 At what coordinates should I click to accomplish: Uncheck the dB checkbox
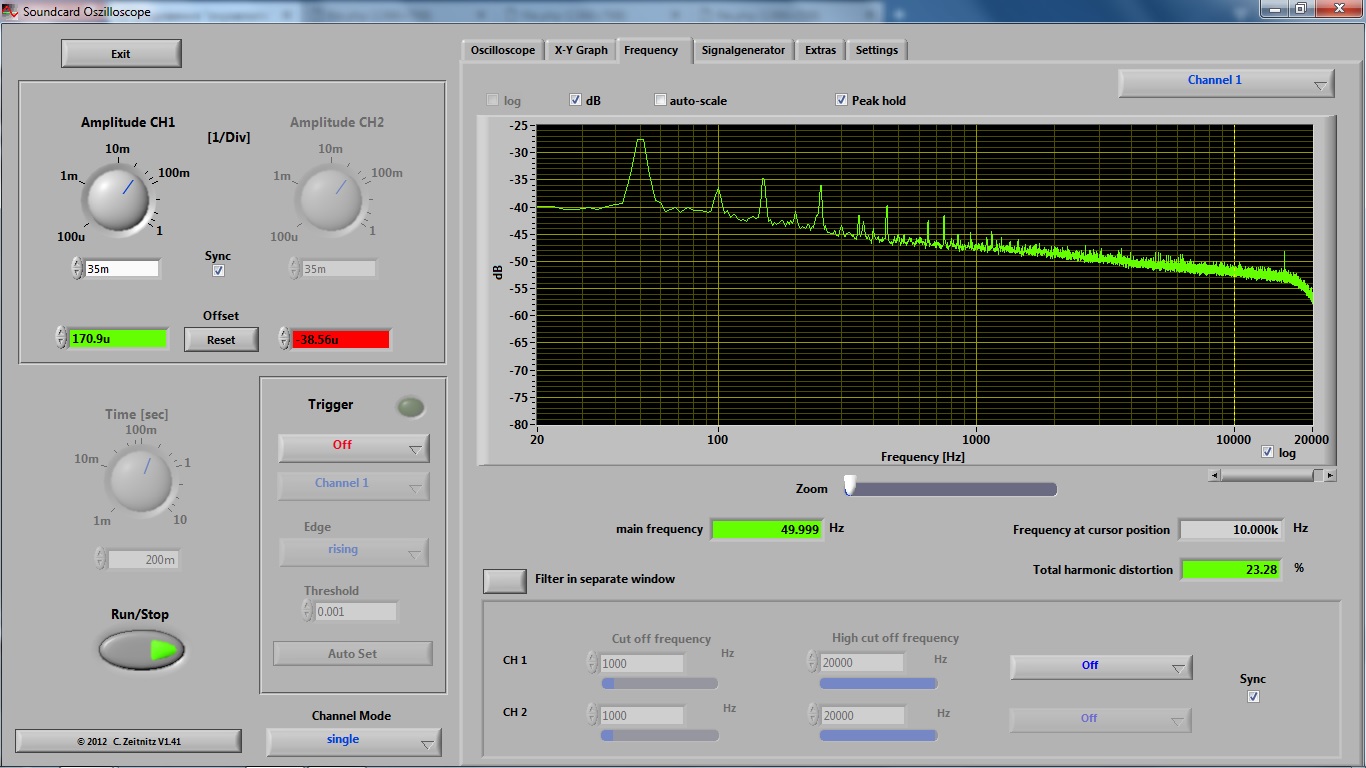pos(575,100)
